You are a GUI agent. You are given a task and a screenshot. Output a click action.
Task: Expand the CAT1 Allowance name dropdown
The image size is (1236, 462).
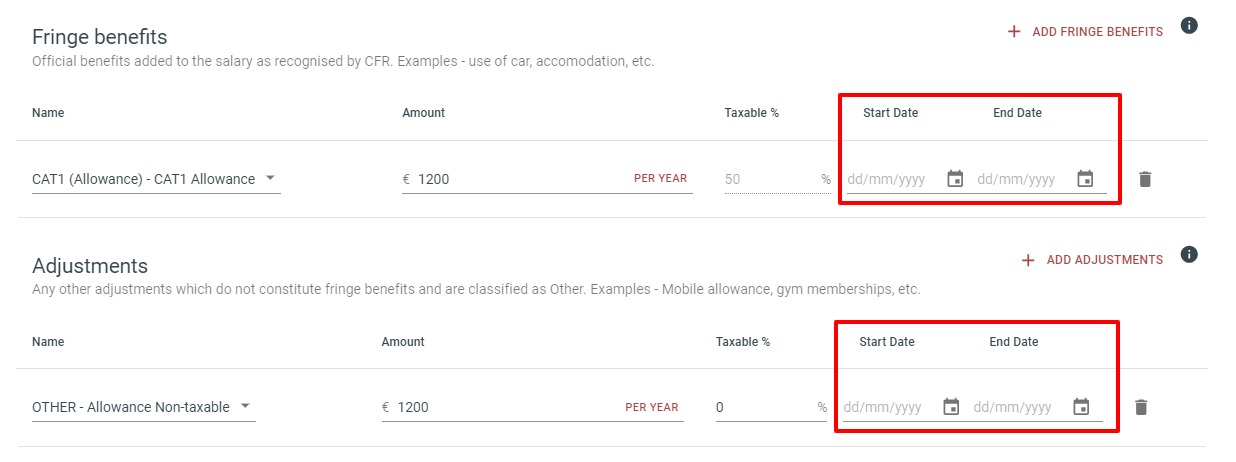[x=156, y=179]
